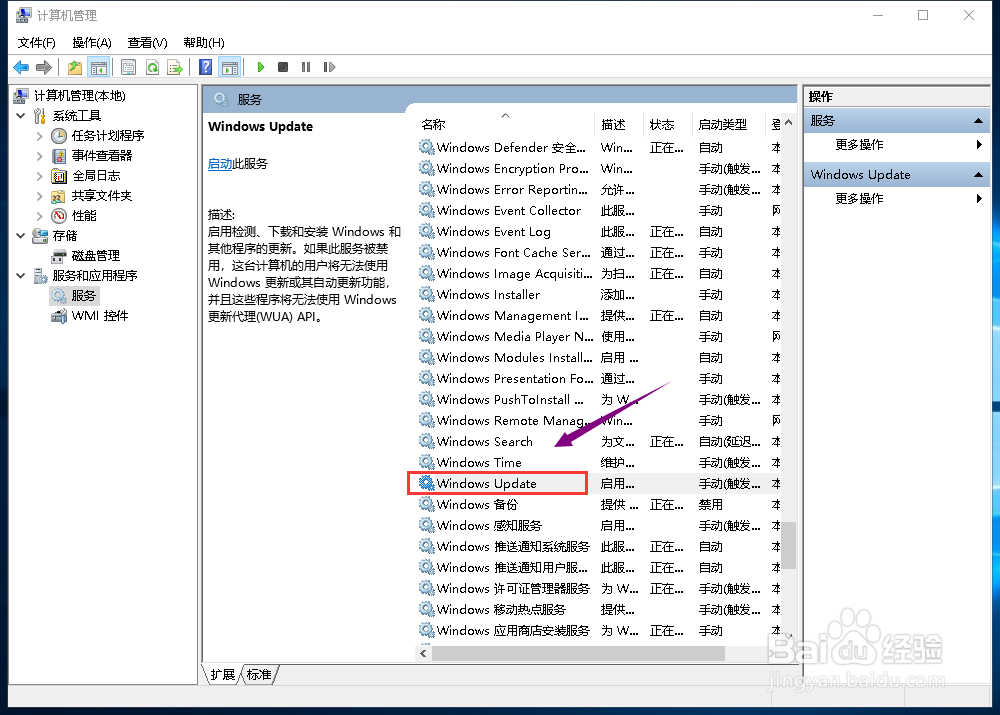Click the Export list toolbar icon
This screenshot has height=715, width=1000.
tap(175, 67)
